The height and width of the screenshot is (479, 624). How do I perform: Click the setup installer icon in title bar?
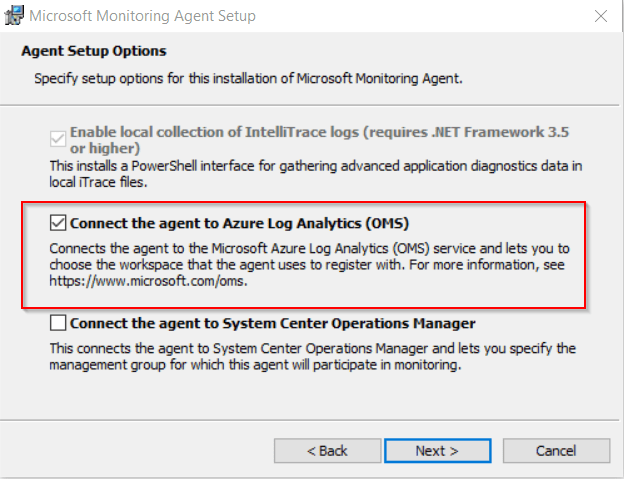point(14,16)
